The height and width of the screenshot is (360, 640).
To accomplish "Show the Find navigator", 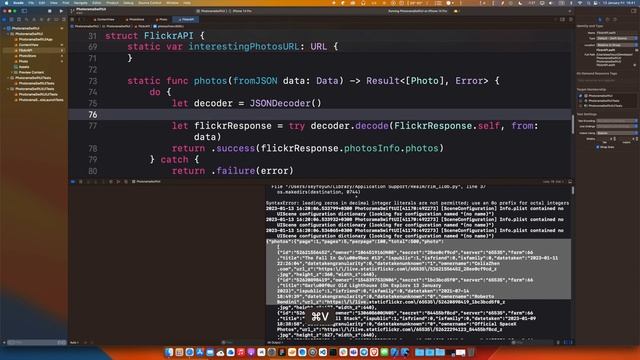I will coord(27,19).
